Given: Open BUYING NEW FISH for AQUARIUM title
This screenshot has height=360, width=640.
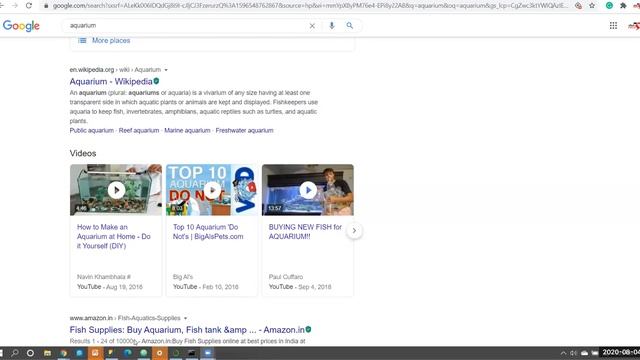Looking at the screenshot, I should click(x=305, y=232).
